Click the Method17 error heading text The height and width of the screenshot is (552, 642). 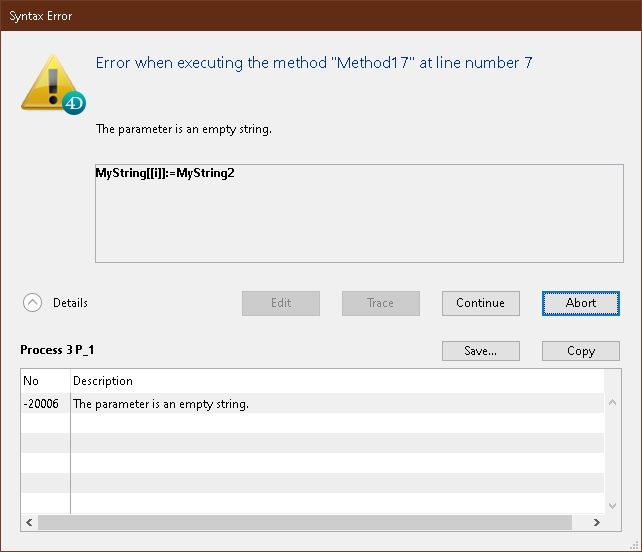point(313,63)
